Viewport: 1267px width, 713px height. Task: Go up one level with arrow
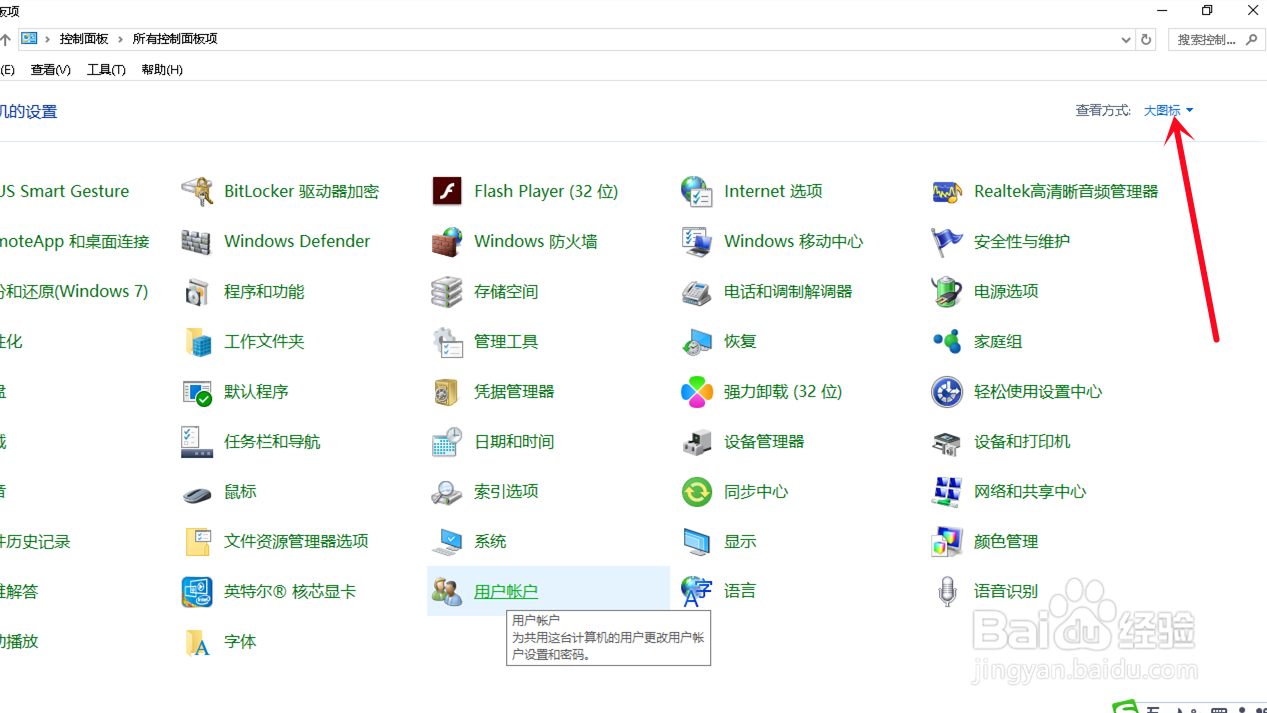5,39
